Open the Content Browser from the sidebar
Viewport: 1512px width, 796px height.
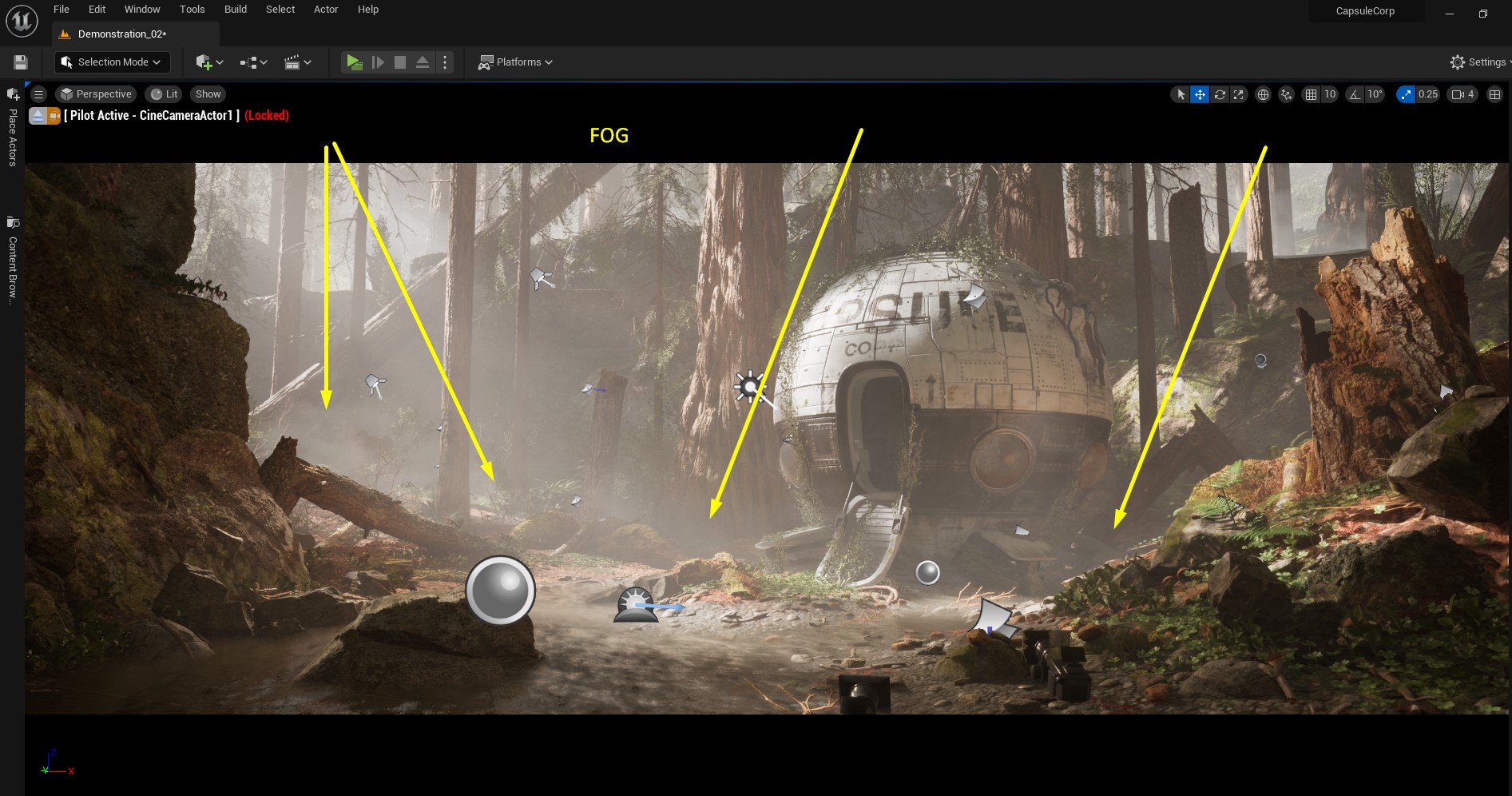pos(12,240)
